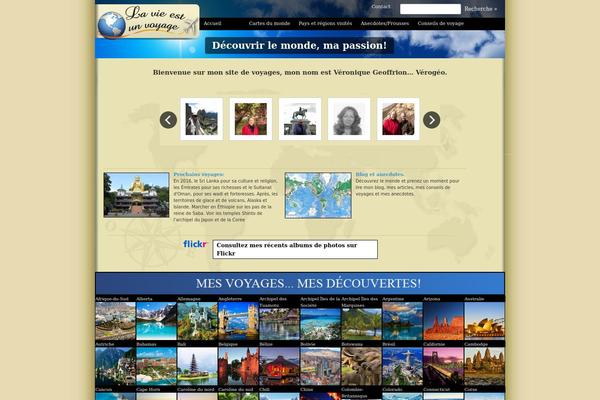Open the Angleterre Tower Bridge thumbnail
600x400 pixels.
(x=238, y=321)
